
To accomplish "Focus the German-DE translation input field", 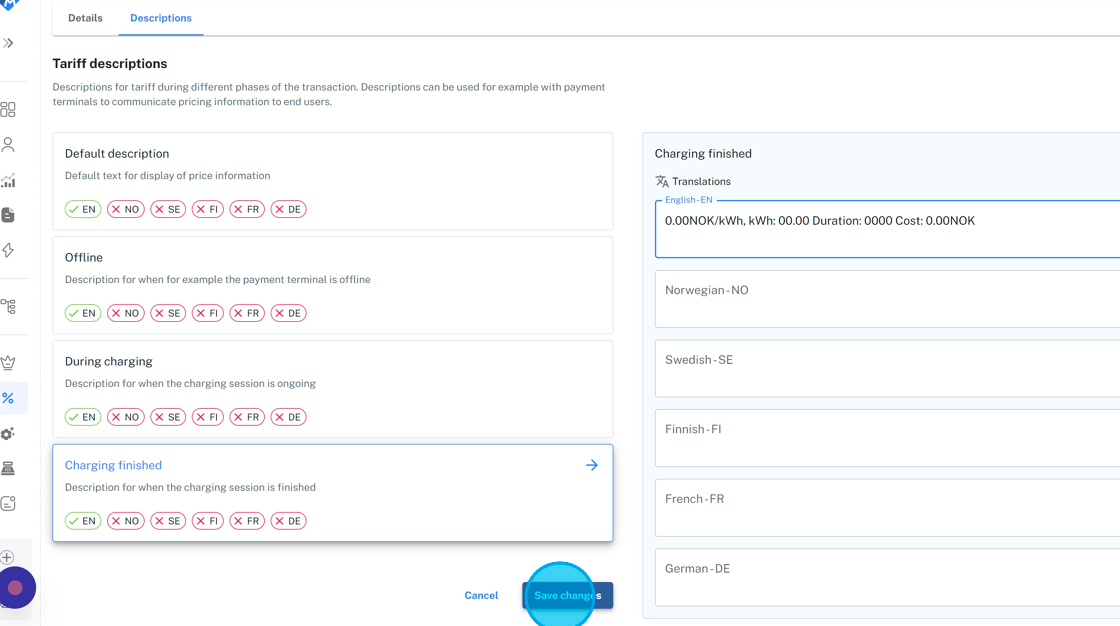I will [887, 577].
